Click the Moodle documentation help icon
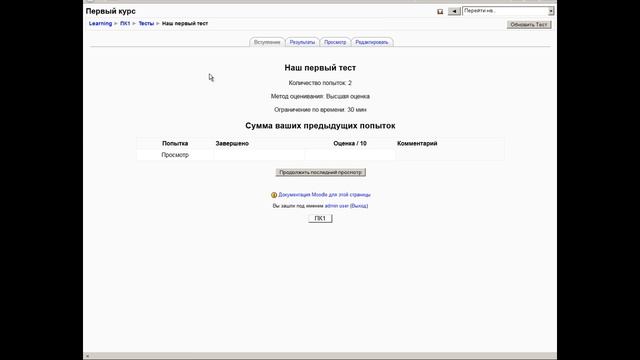Screen dimensions: 640x360 click(274, 195)
